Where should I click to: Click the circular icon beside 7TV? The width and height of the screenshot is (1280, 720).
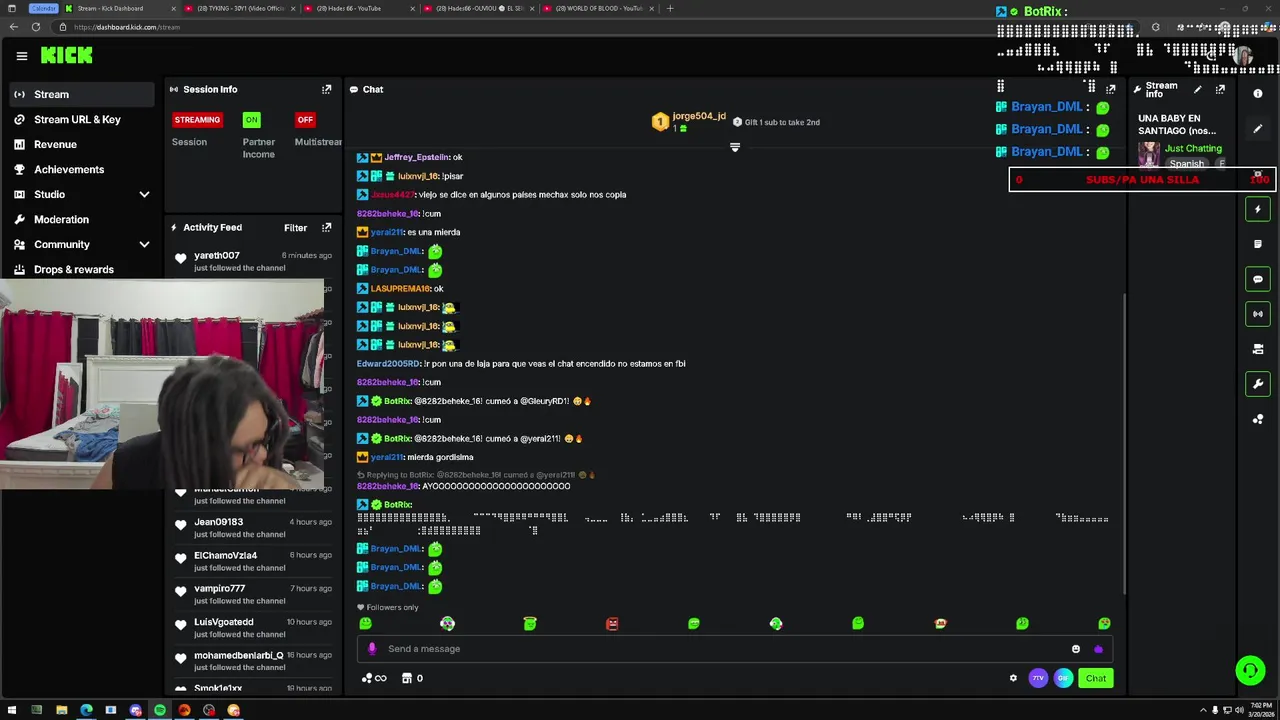(1063, 678)
